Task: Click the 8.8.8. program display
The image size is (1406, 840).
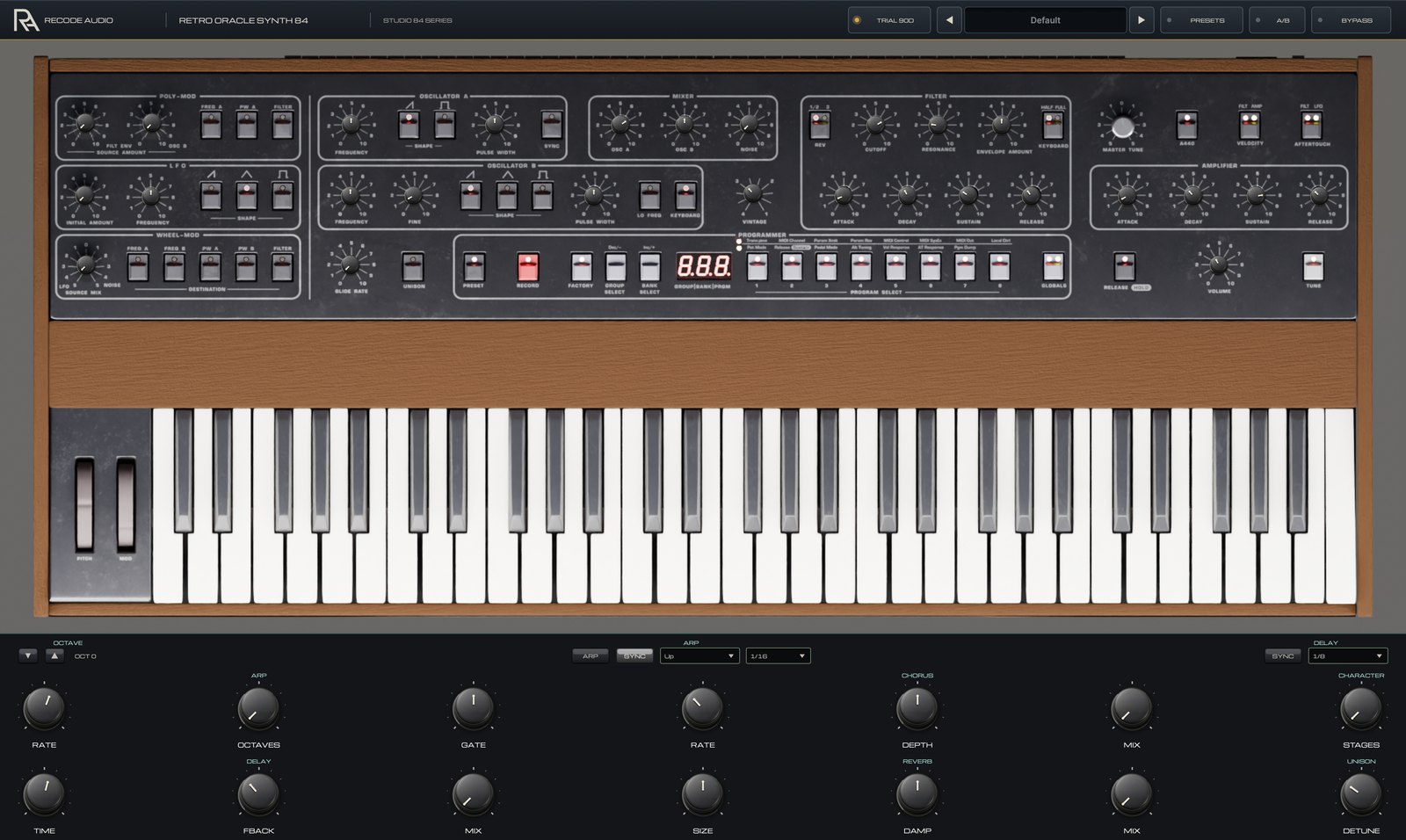Action: (703, 267)
